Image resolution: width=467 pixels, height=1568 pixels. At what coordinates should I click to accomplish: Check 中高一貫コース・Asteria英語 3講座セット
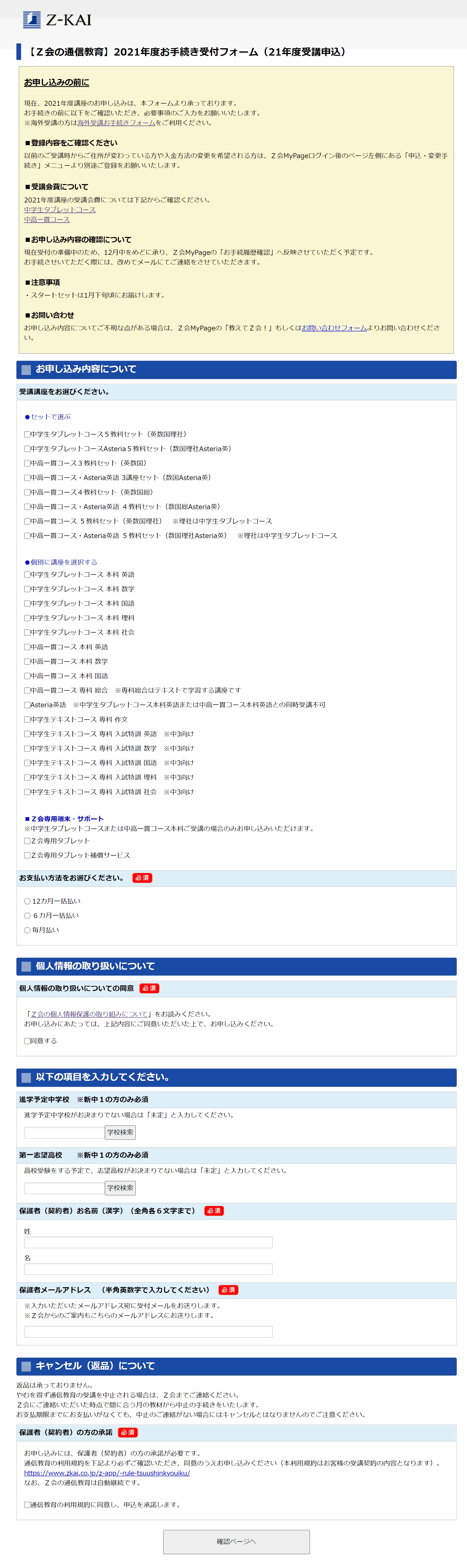[x=27, y=478]
